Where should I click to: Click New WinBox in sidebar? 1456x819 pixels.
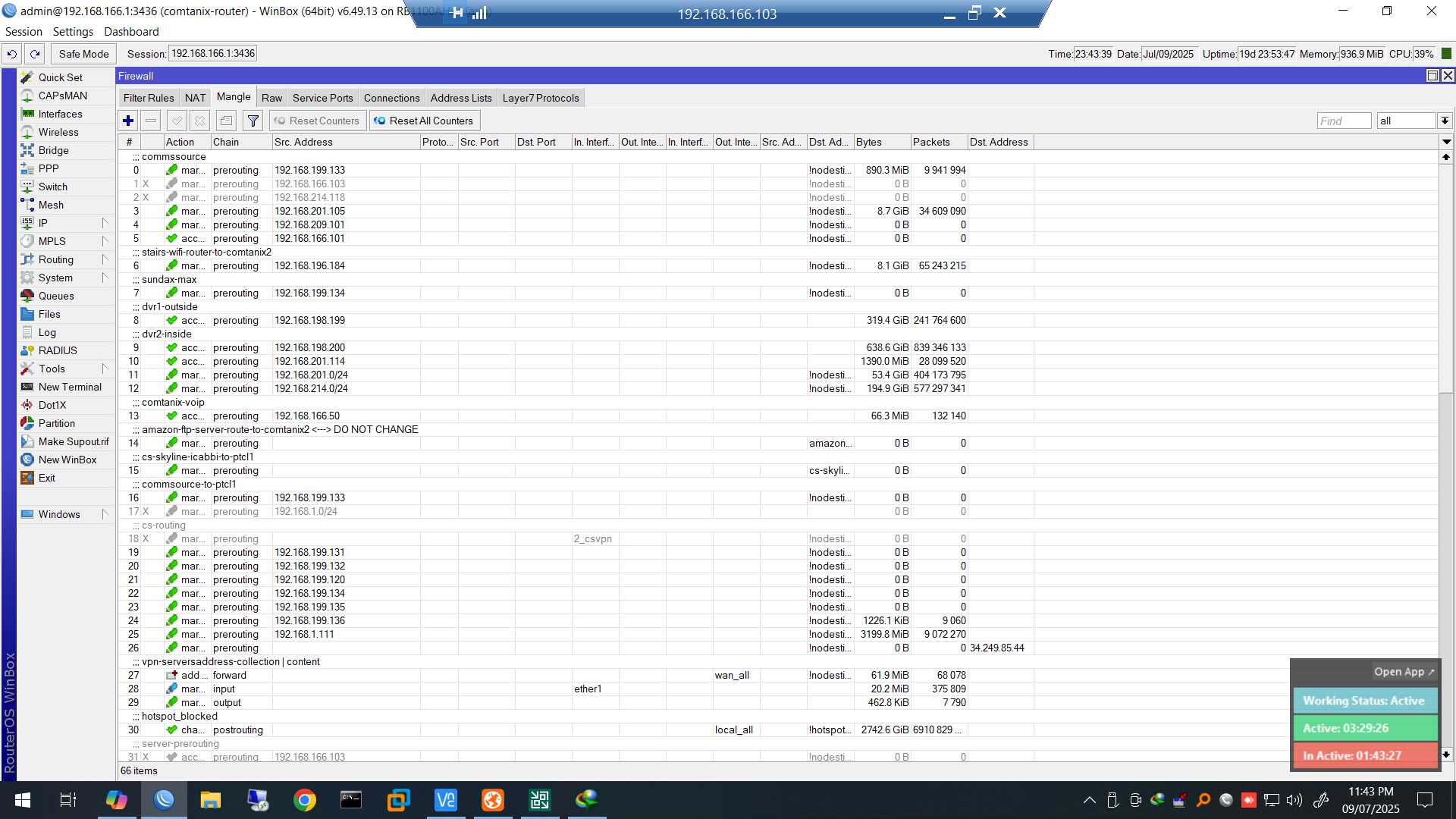coord(67,460)
